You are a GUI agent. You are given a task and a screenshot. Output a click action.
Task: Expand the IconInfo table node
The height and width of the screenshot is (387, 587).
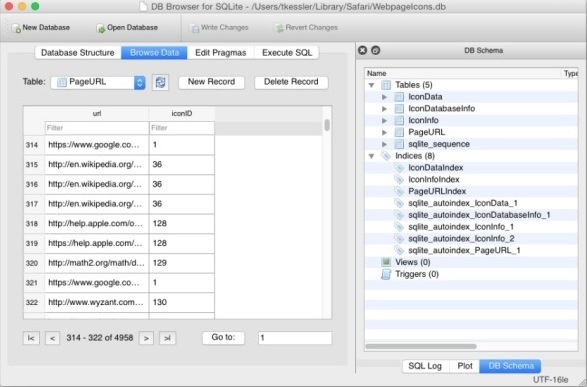tap(384, 121)
